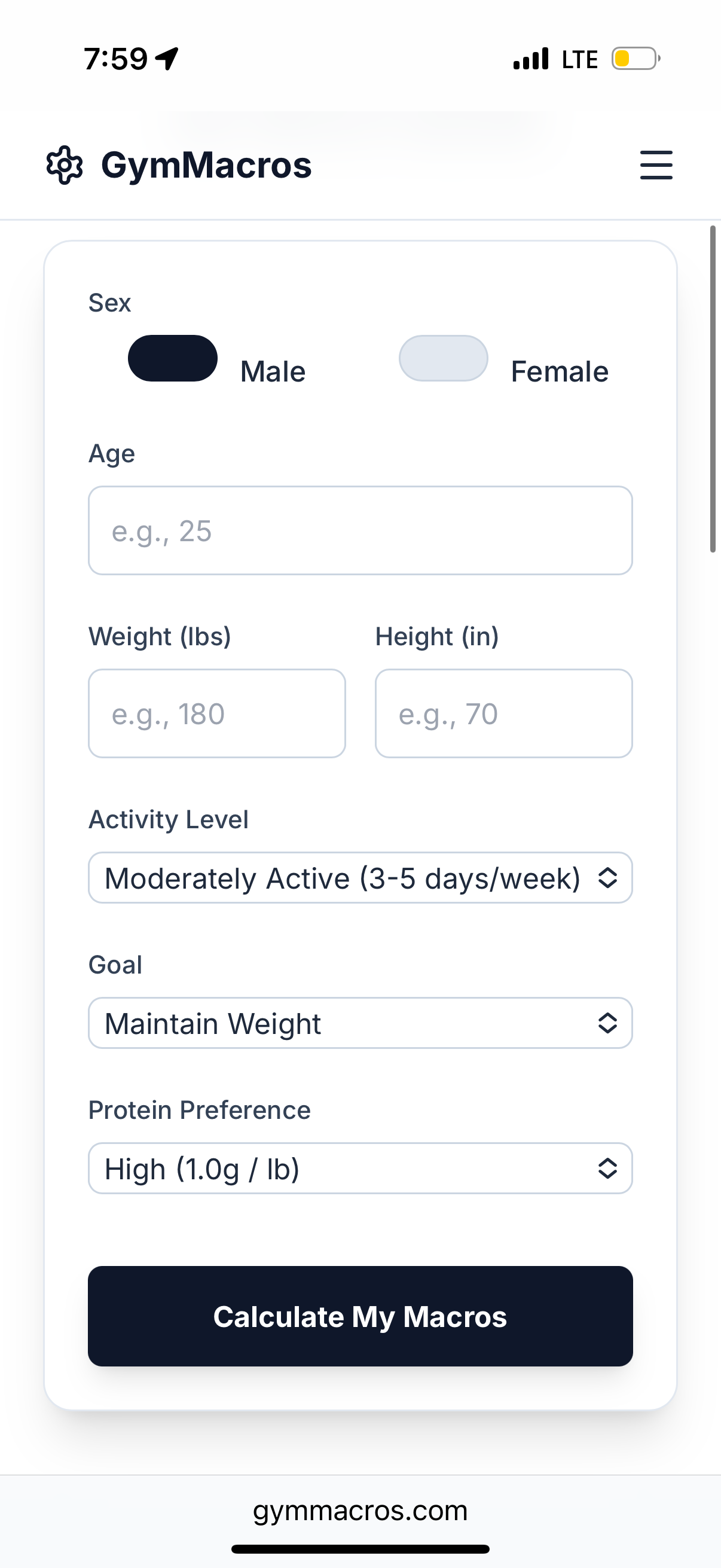Deselect the filled Male toggle pill
Image resolution: width=721 pixels, height=1568 pixels.
pos(173,359)
